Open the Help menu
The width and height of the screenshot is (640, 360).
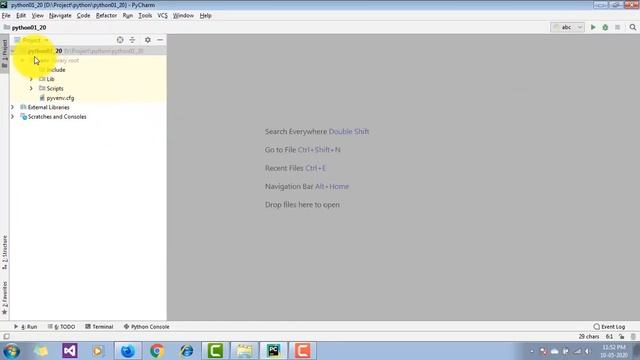click(205, 16)
